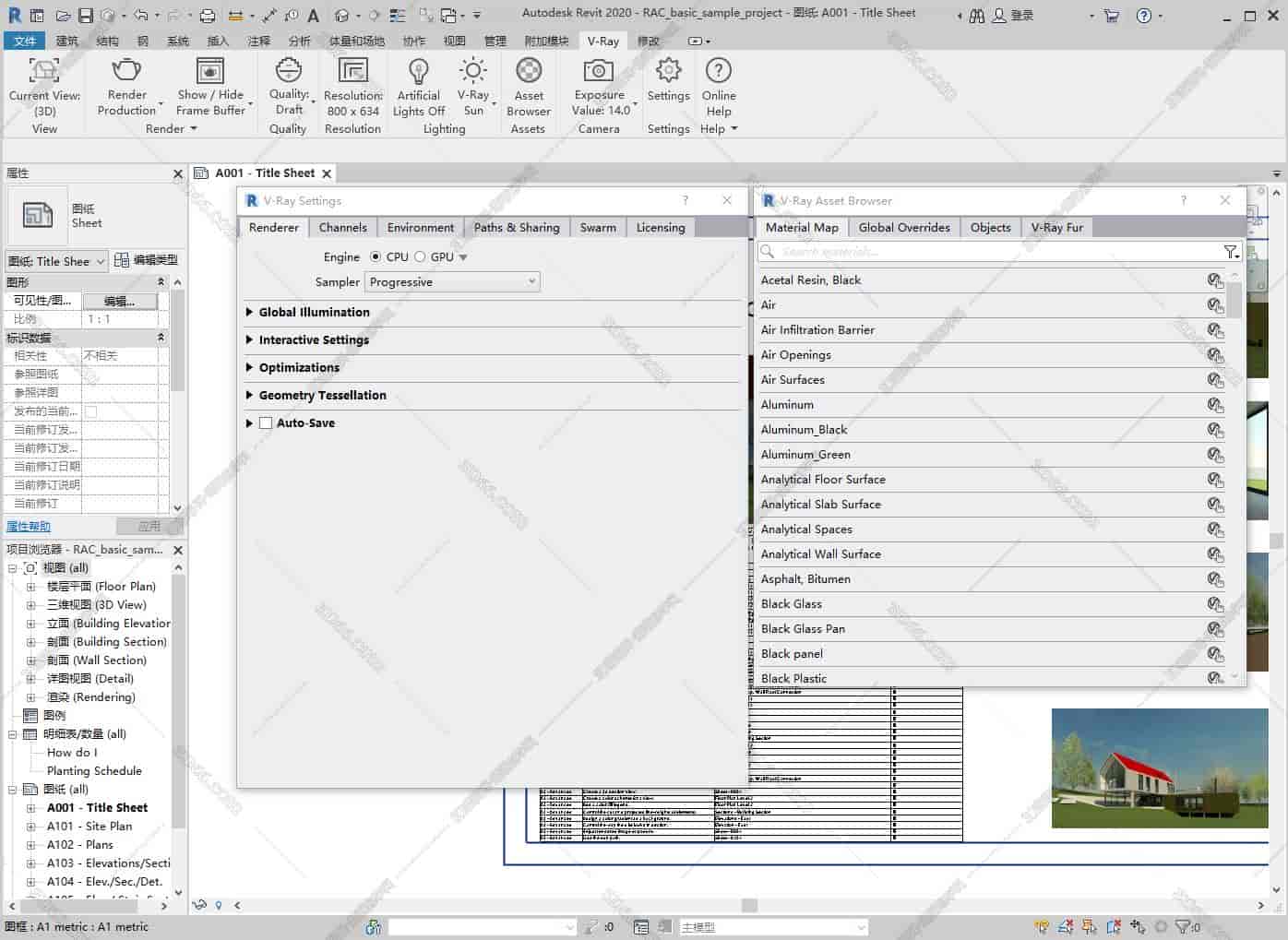Screen dimensions: 1288x940
Task: Click the Online Help icon
Action: [718, 71]
